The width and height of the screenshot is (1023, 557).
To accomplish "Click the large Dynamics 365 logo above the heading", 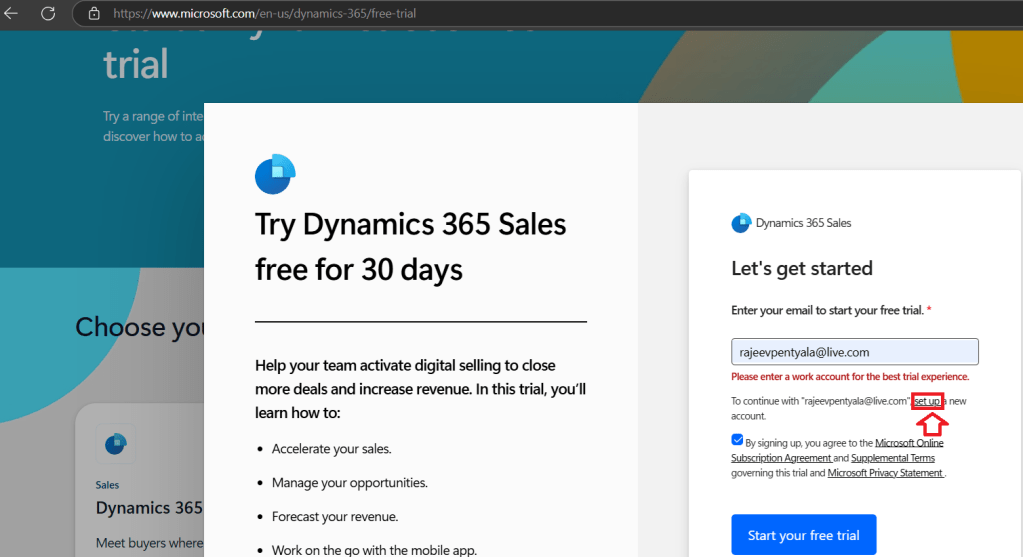I will 275,174.
